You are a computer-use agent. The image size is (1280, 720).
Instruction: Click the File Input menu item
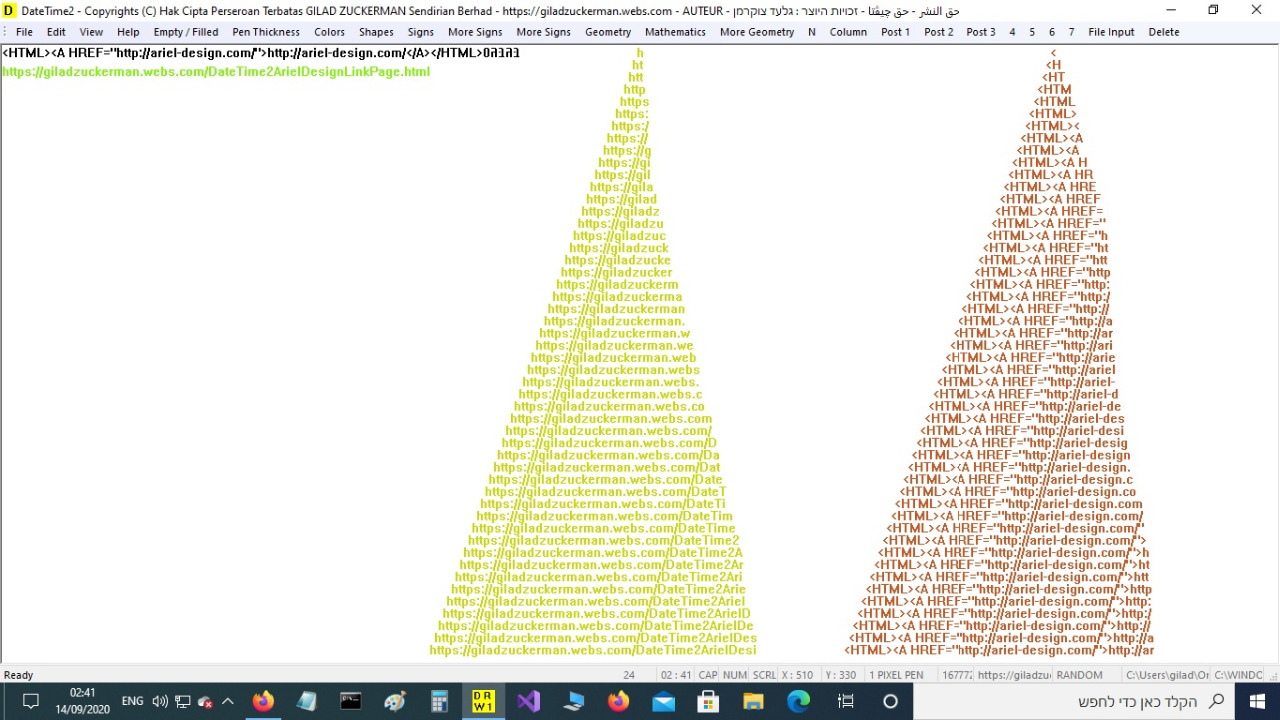pos(1111,32)
